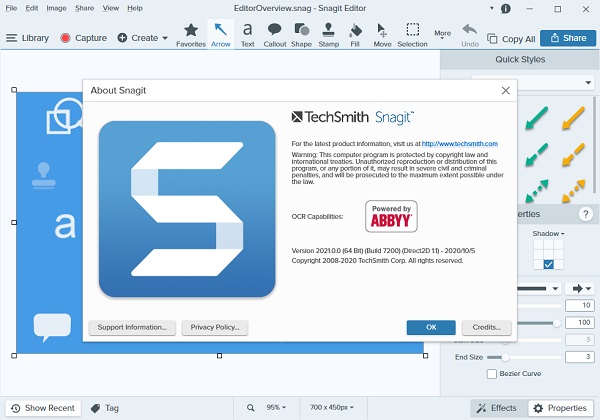Select the Stamp tool in toolbar

329,34
